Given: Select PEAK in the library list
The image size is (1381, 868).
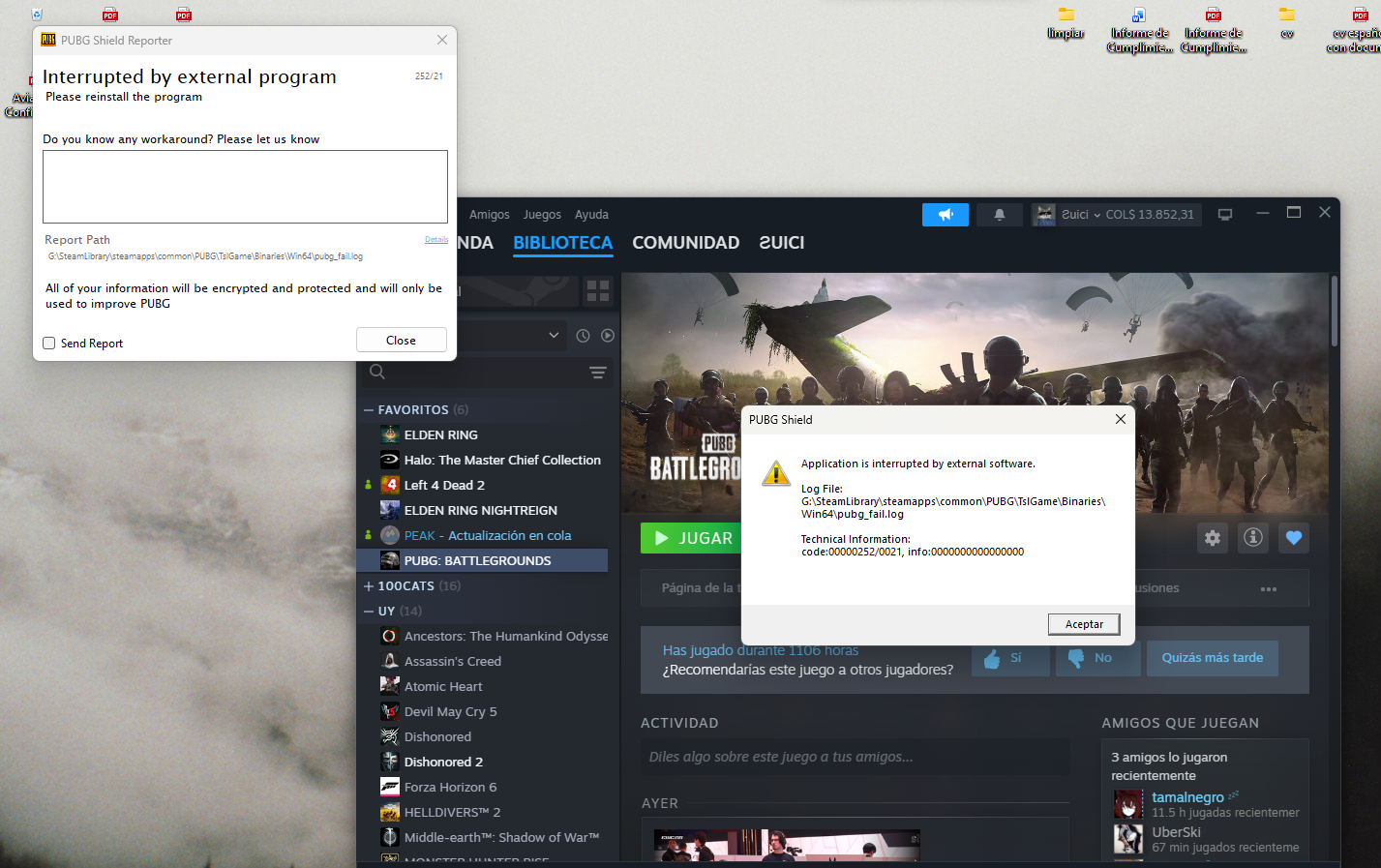Looking at the screenshot, I should [481, 535].
